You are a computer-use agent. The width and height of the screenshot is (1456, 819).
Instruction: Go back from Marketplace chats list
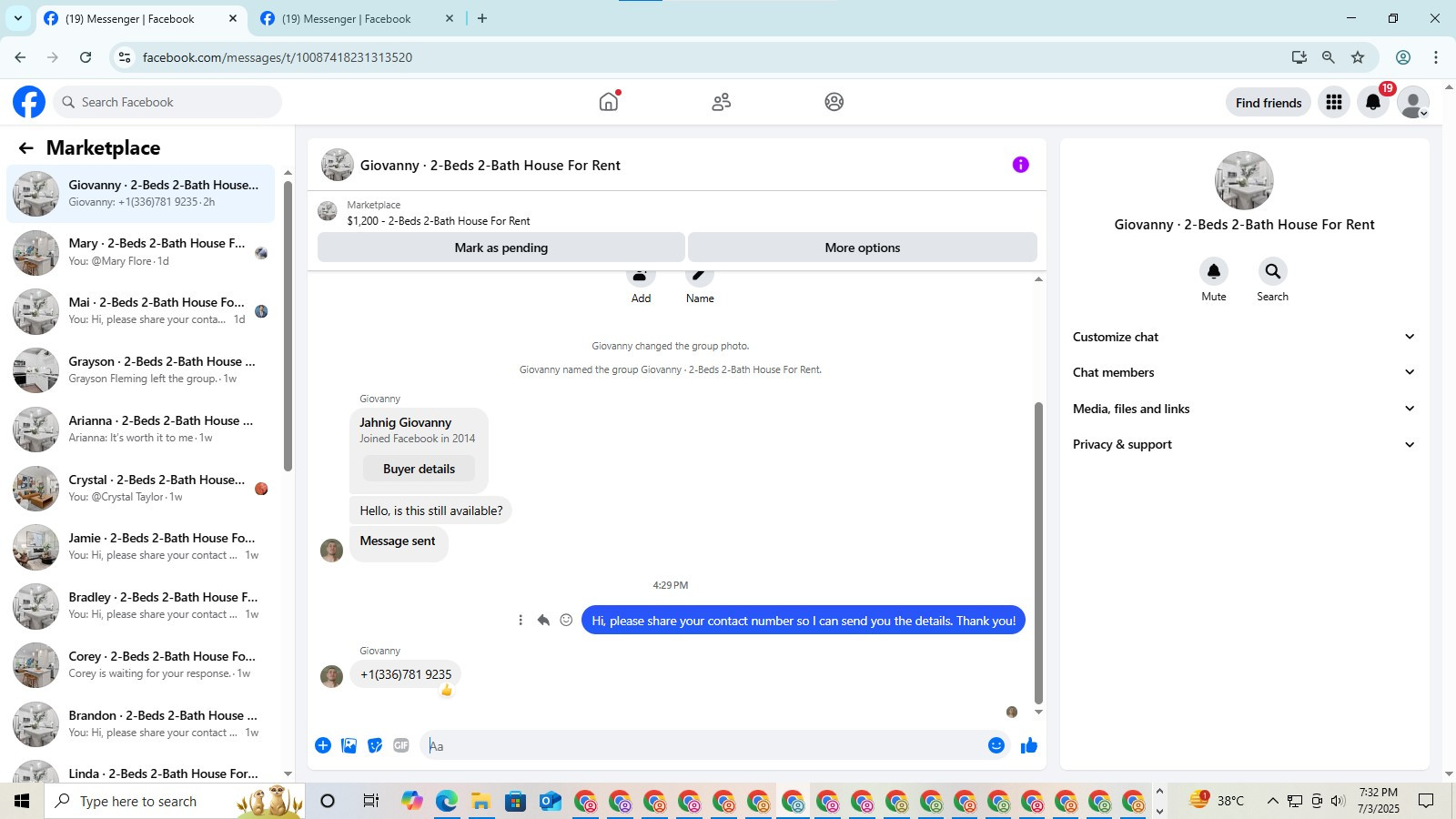pos(25,148)
